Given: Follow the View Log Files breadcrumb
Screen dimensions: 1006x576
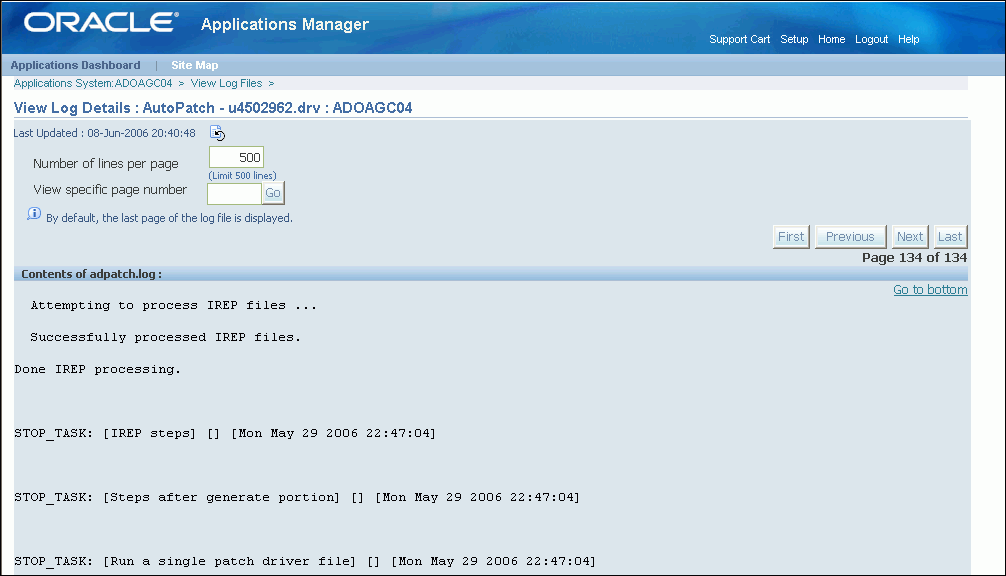Looking at the screenshot, I should pyautogui.click(x=226, y=83).
